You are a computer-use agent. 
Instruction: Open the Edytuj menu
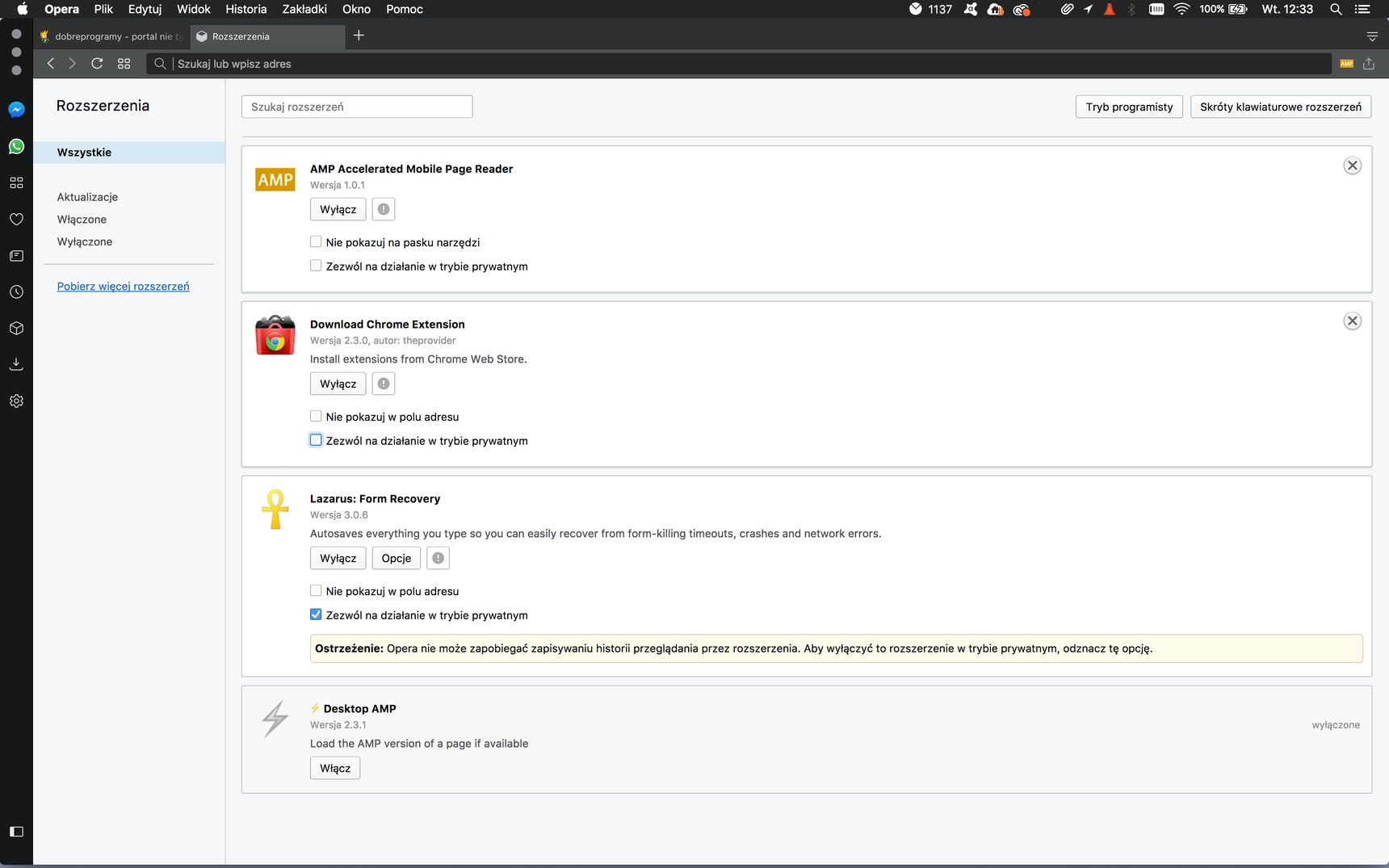pos(145,9)
